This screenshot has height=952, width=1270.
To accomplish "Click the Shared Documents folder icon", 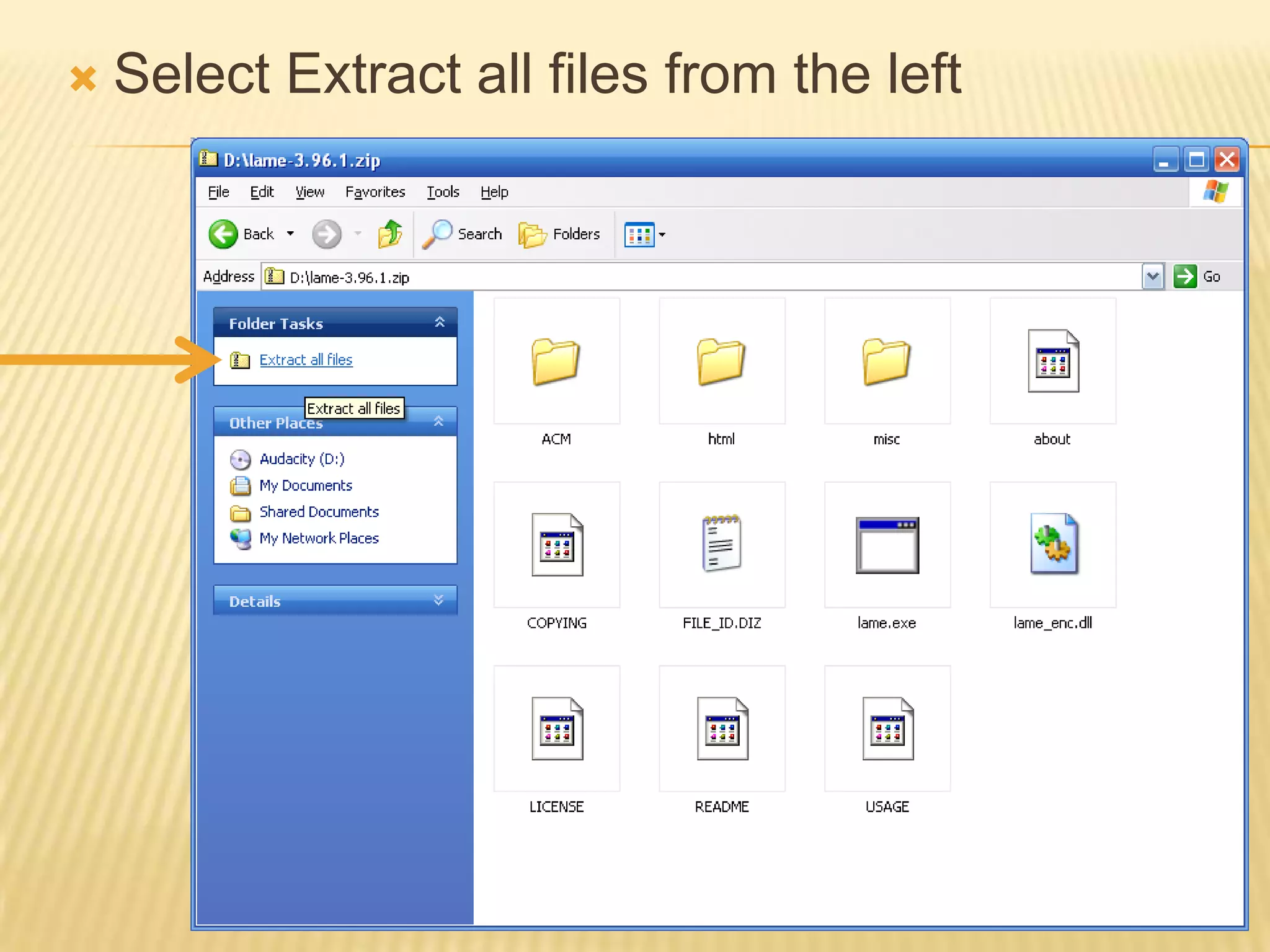I will [240, 513].
